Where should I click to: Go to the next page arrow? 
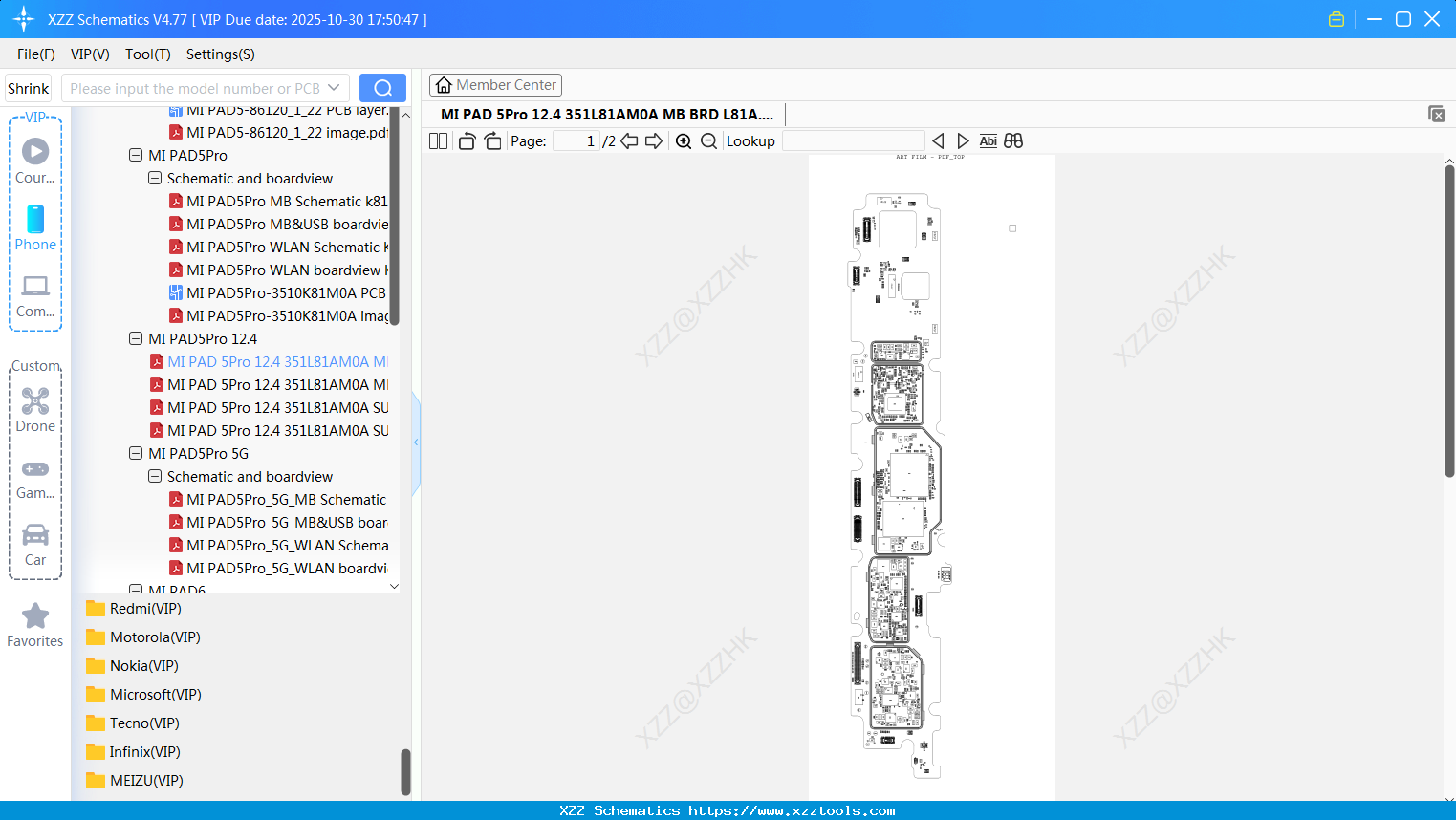click(654, 141)
